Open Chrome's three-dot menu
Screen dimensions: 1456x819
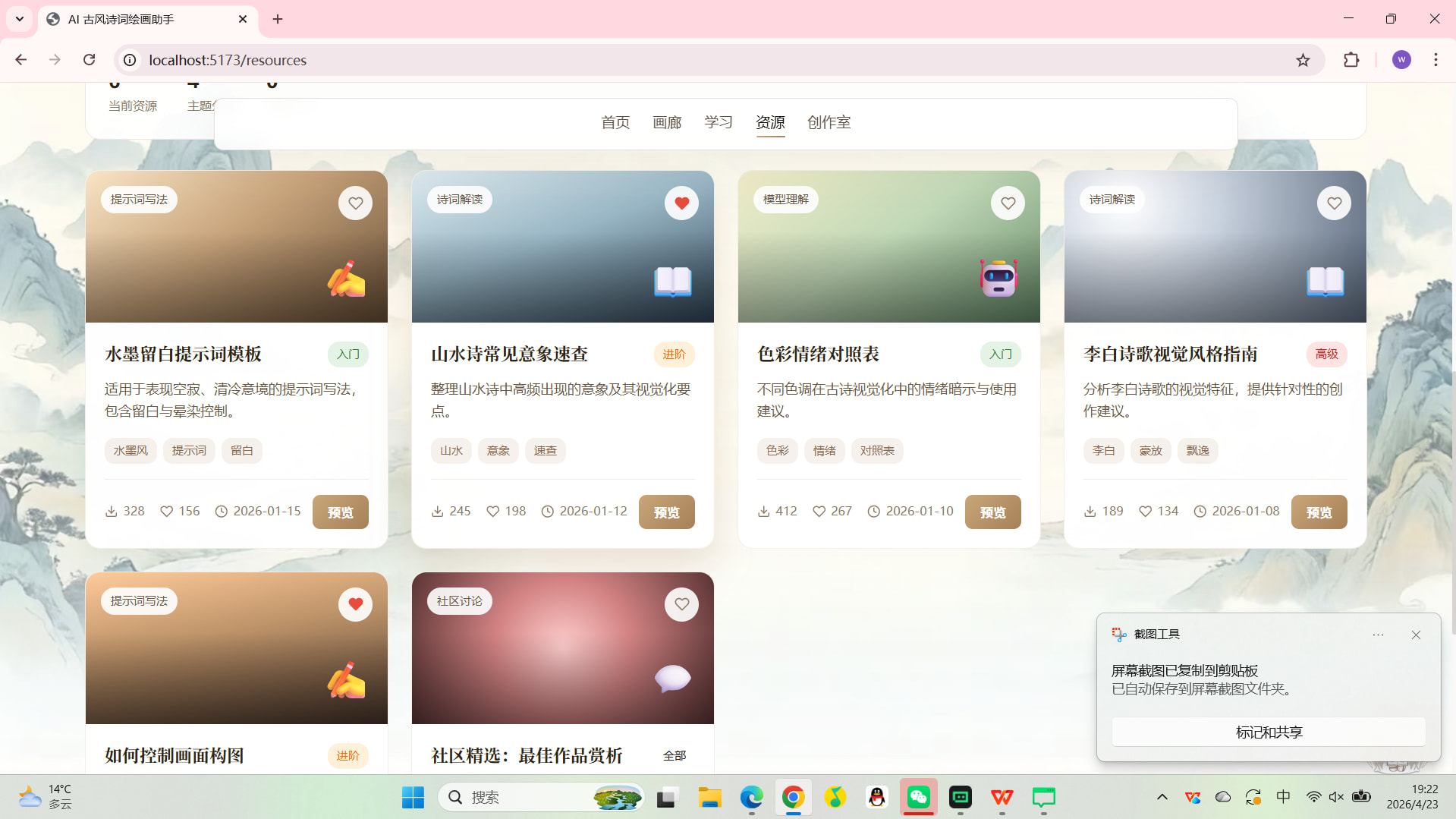1436,60
